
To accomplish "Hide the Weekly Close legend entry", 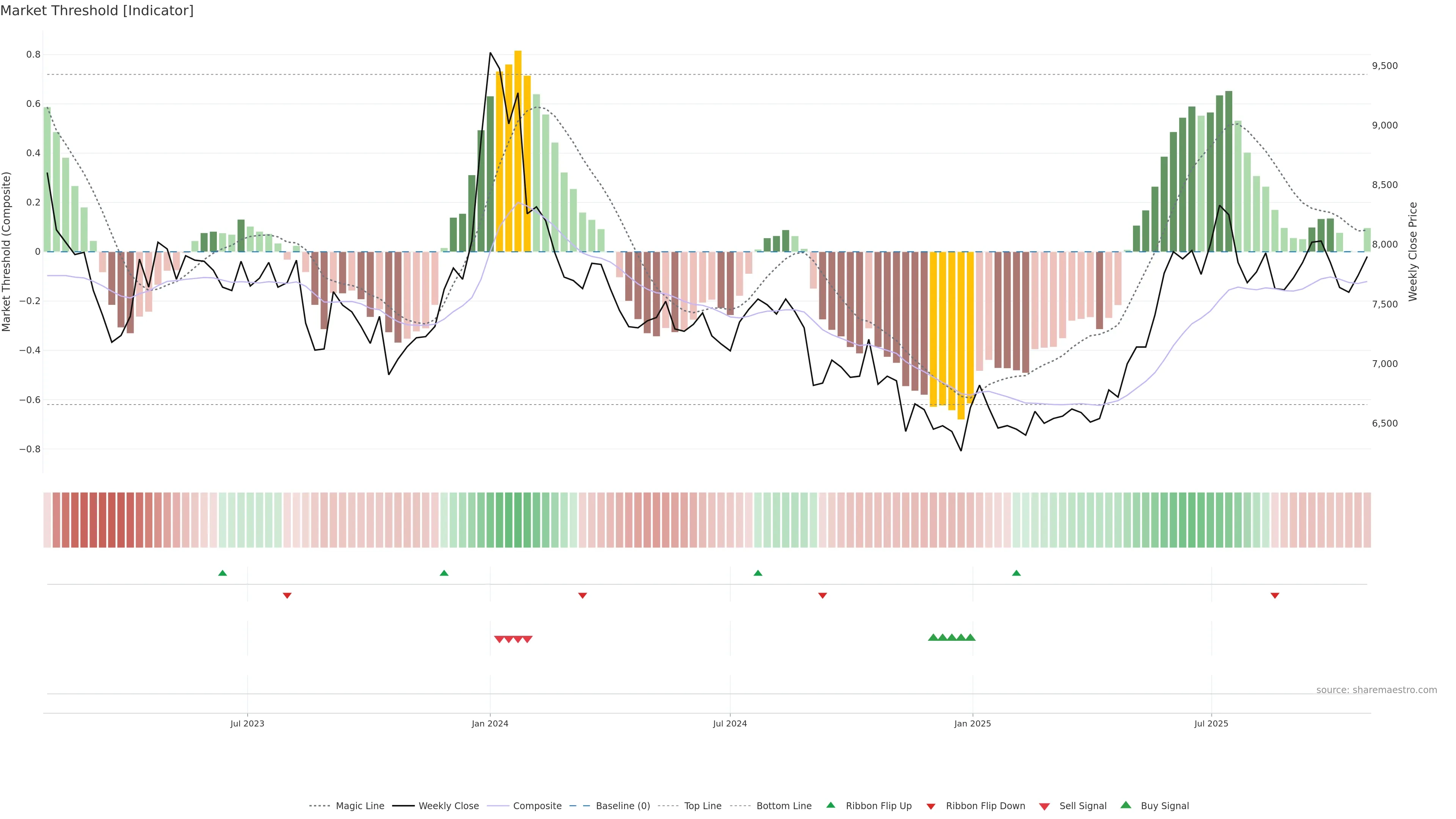I will (x=448, y=806).
